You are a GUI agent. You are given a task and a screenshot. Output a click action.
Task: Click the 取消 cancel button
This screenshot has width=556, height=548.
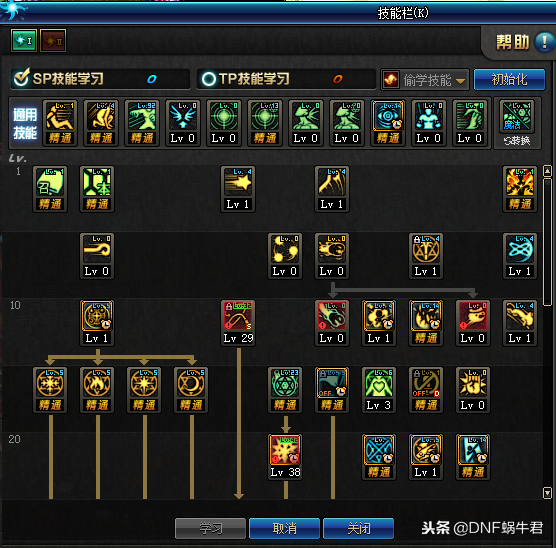284,528
